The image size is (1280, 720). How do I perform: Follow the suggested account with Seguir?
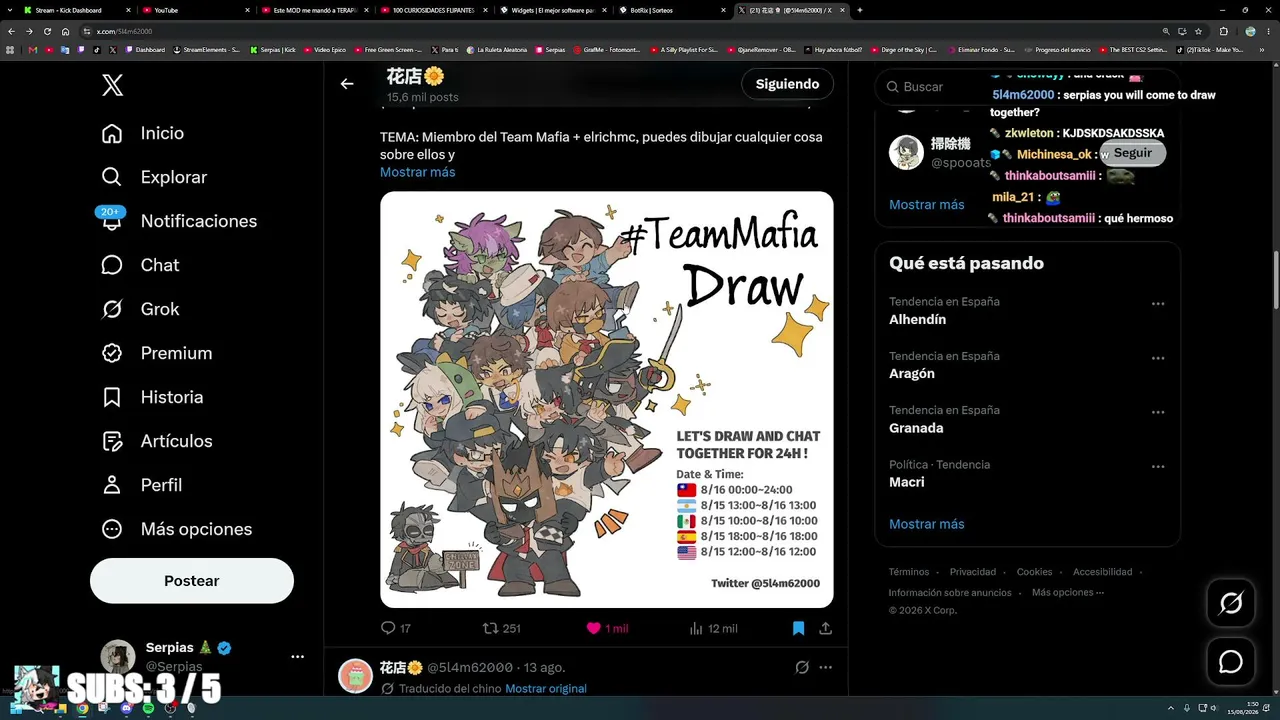(x=1133, y=153)
